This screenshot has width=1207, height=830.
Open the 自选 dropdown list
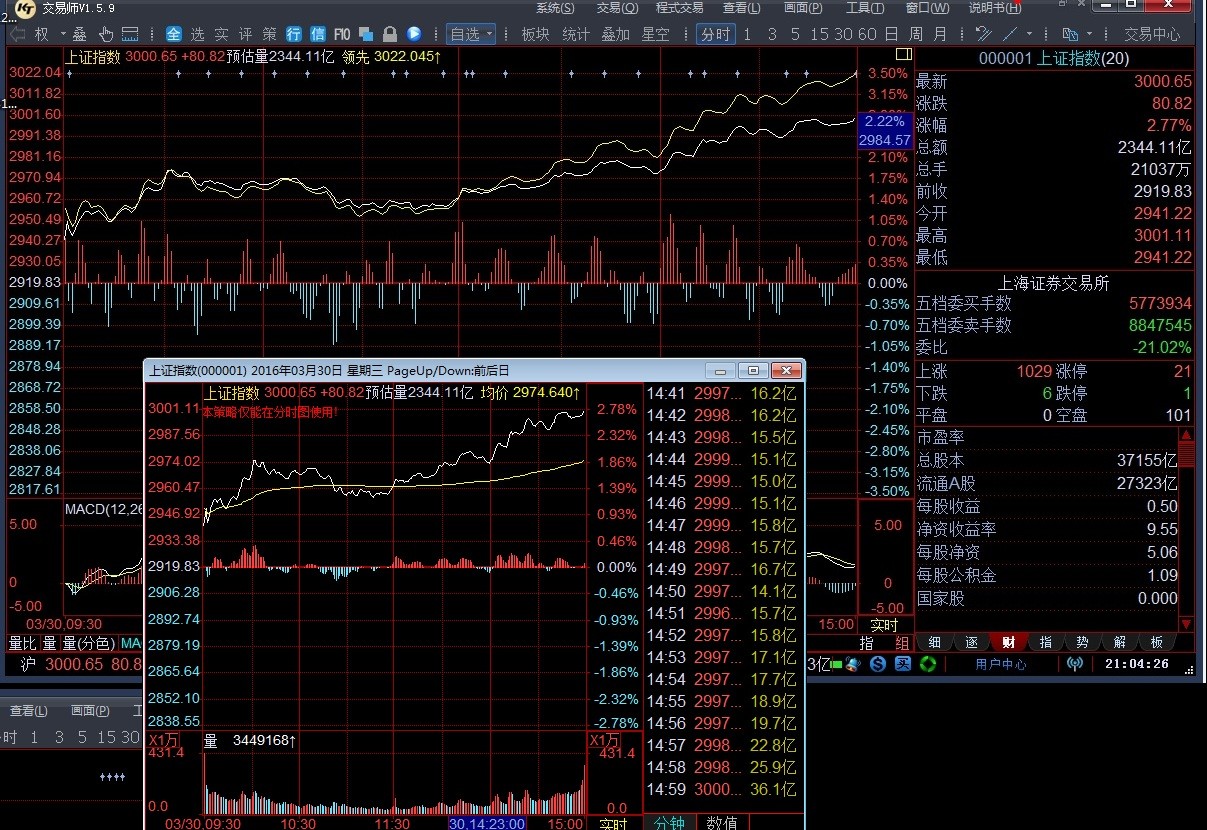(471, 34)
